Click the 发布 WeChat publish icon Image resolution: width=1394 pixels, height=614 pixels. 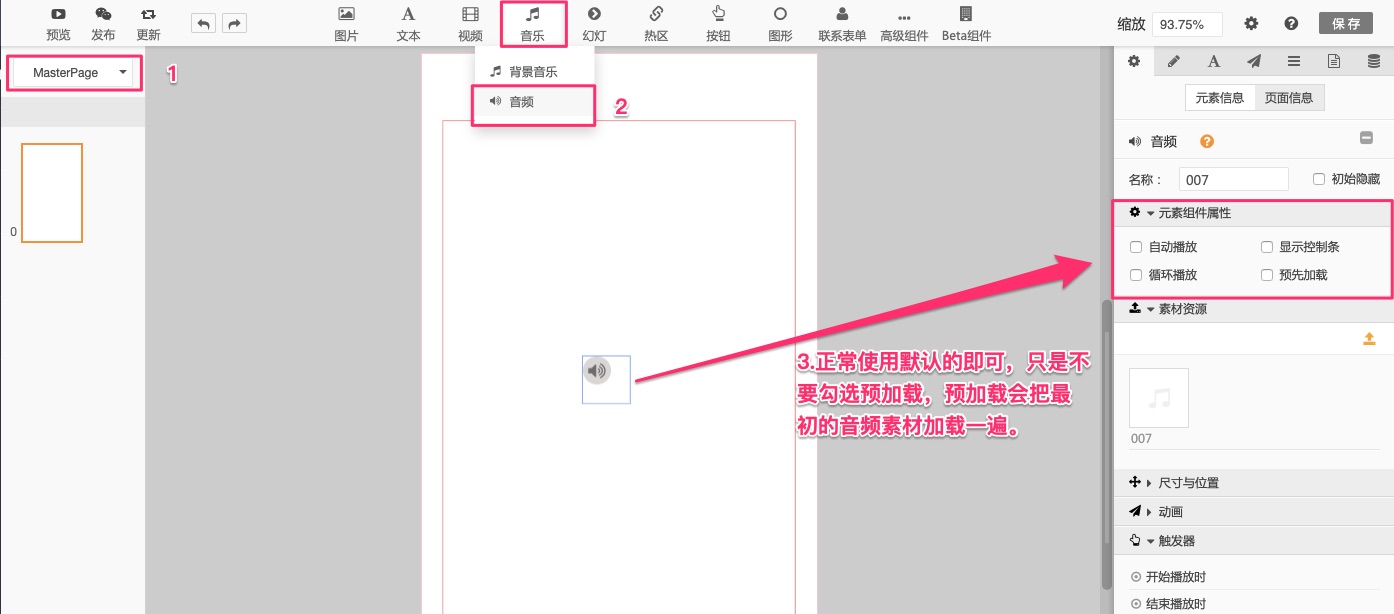point(103,15)
